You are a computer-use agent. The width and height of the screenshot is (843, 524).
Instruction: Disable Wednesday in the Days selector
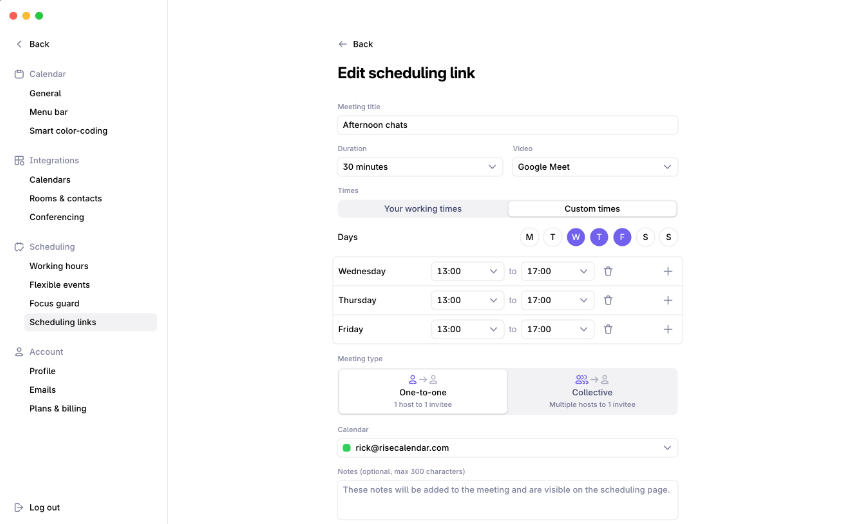pos(576,237)
